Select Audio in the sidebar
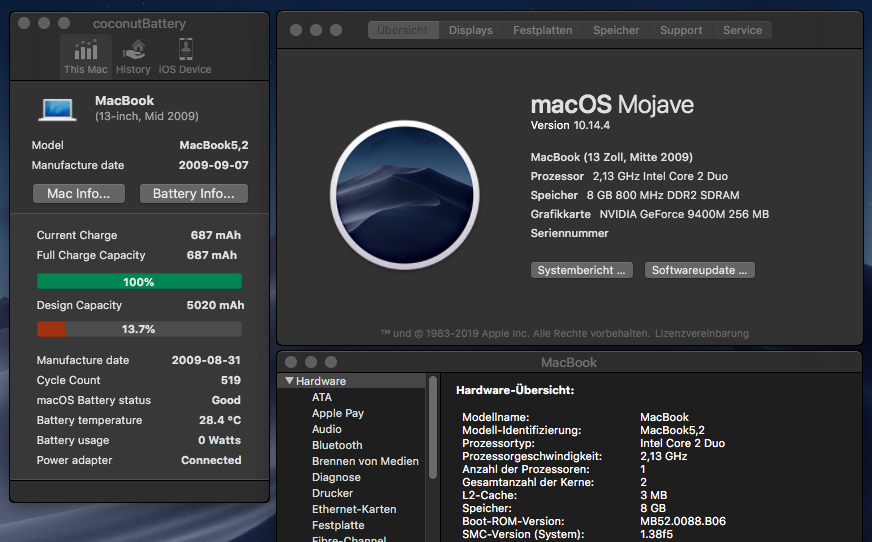 coord(326,429)
